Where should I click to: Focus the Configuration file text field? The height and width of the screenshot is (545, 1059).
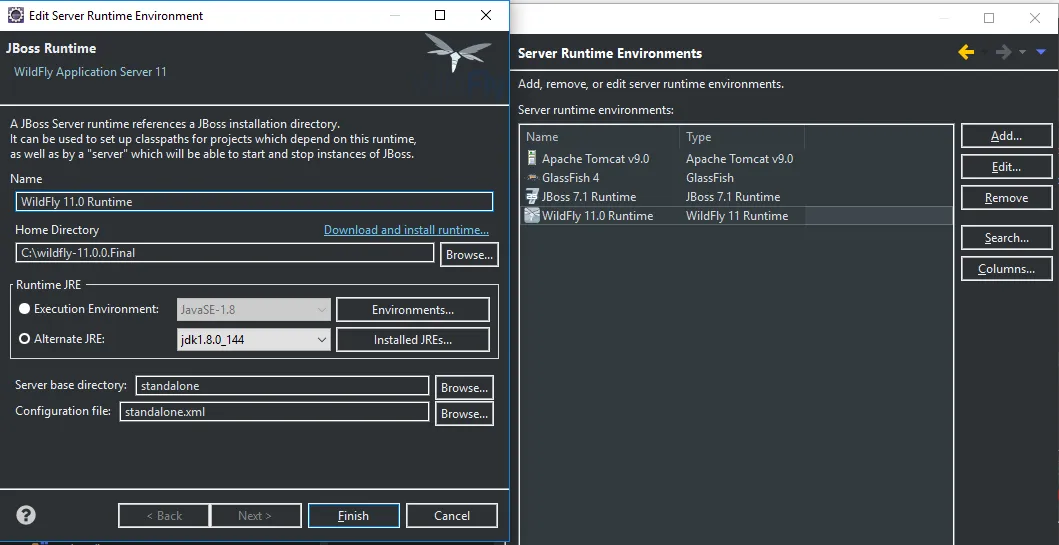pyautogui.click(x=274, y=411)
